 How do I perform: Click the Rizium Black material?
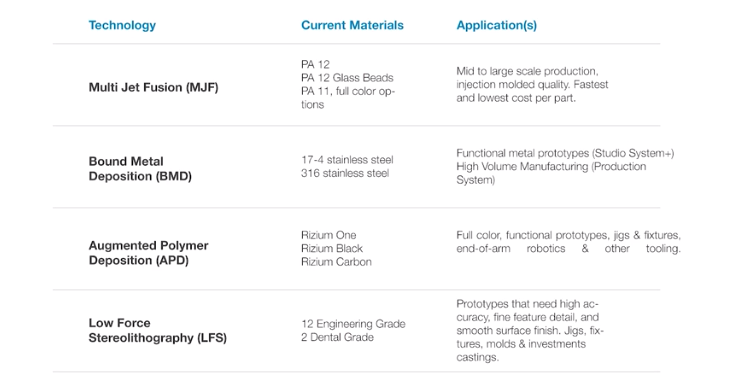[332, 249]
